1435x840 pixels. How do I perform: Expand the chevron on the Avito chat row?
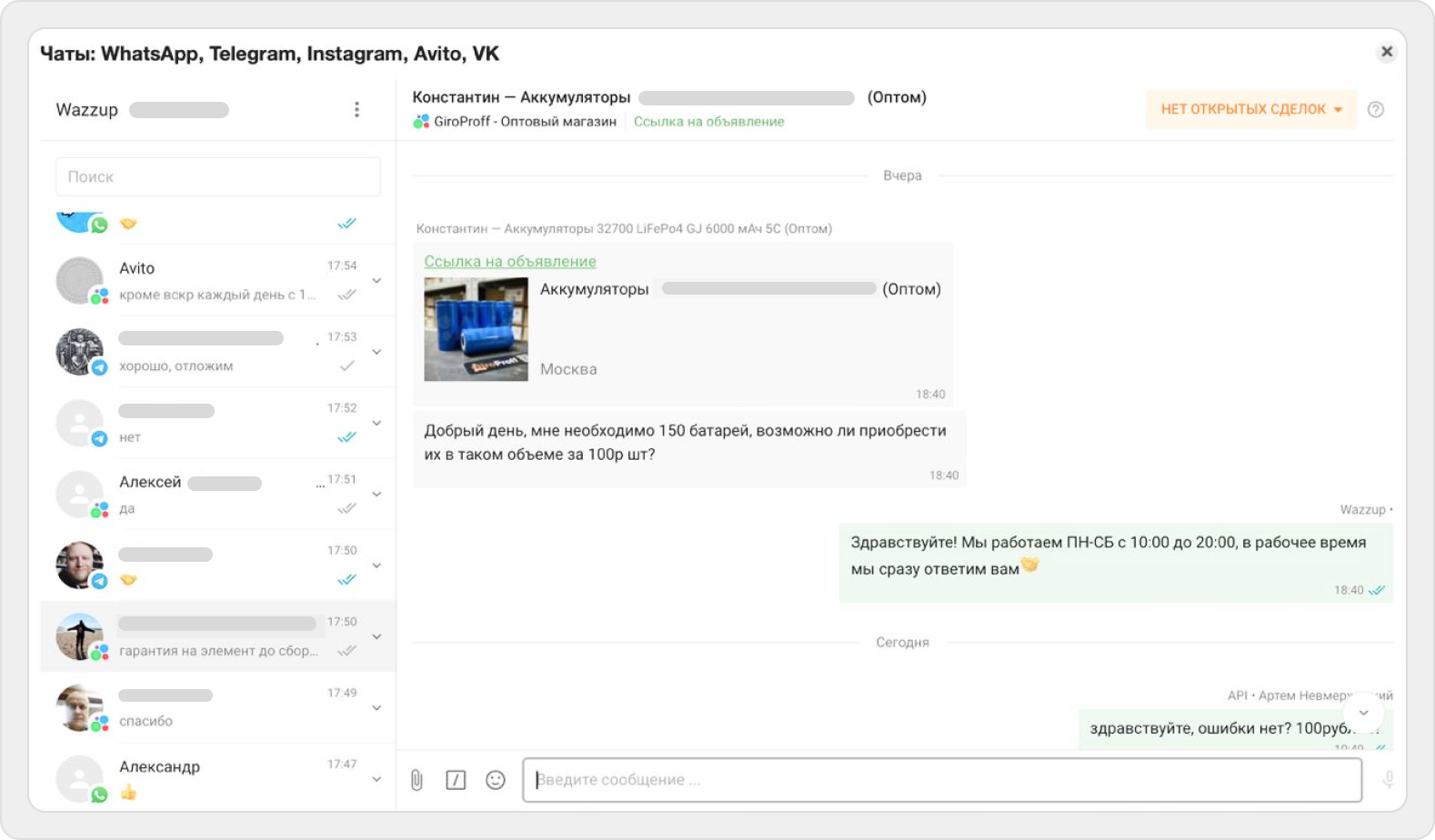pyautogui.click(x=376, y=281)
